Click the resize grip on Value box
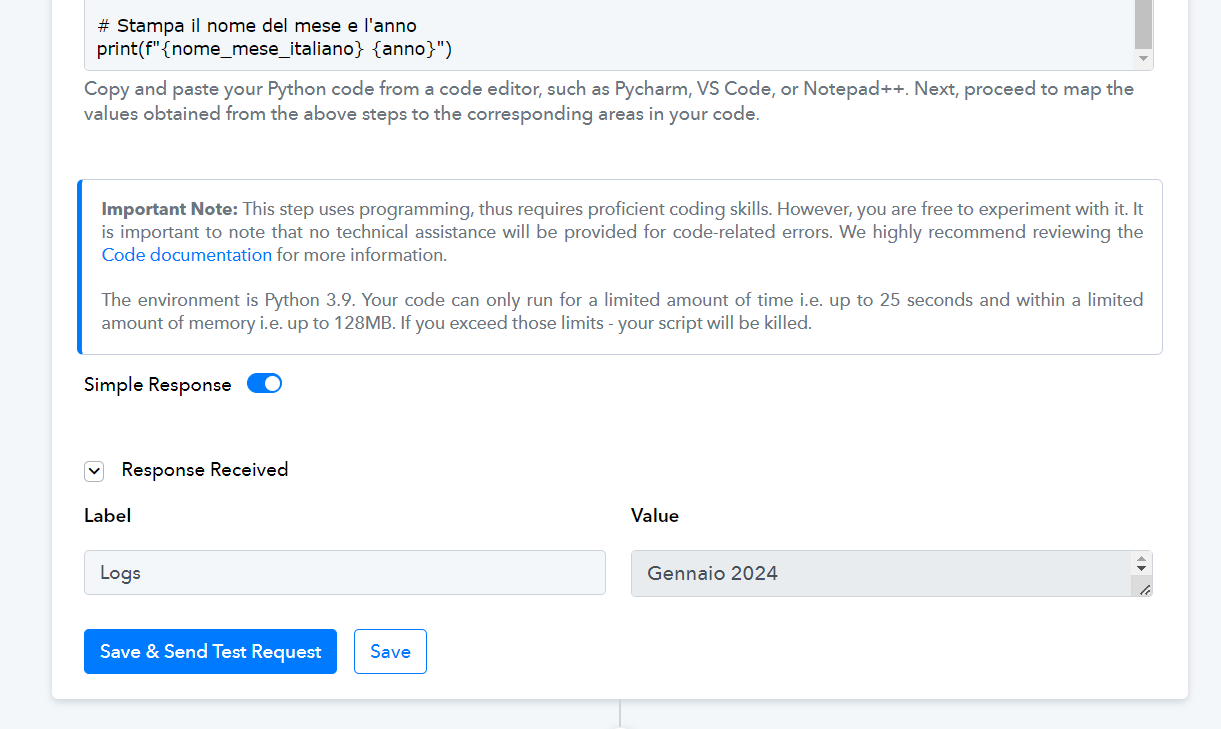Image resolution: width=1221 pixels, height=729 pixels. [1144, 590]
